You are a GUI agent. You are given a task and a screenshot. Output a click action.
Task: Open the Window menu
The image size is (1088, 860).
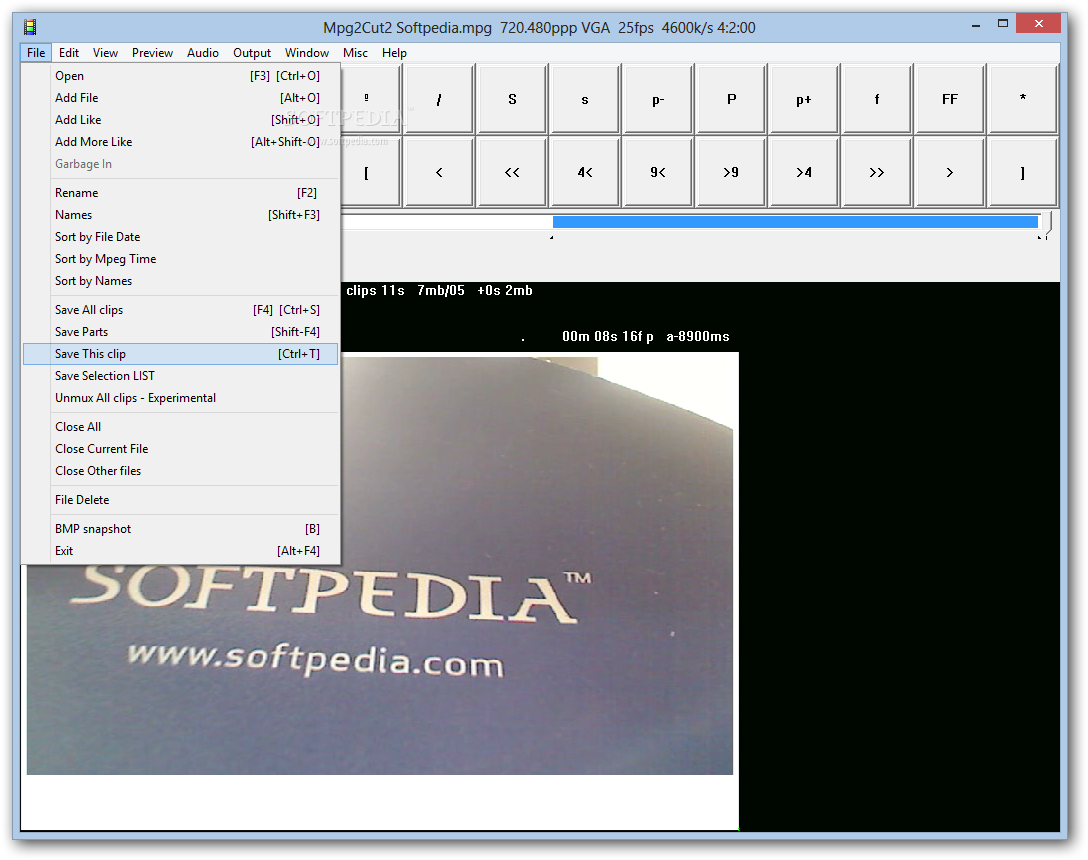[307, 53]
